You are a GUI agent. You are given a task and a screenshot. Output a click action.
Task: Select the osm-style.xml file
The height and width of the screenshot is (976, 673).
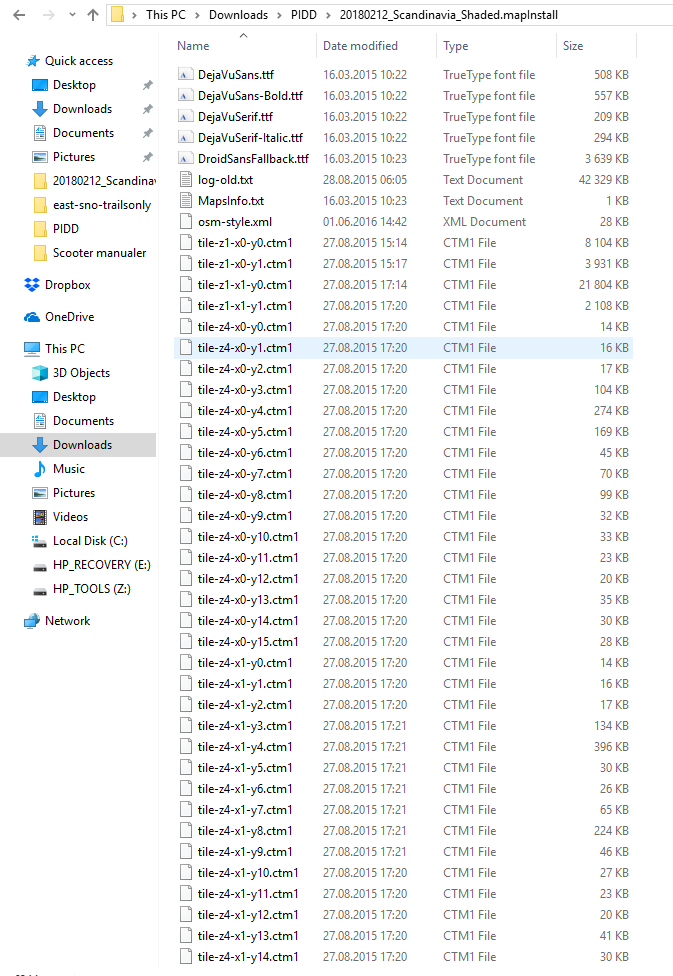[234, 222]
